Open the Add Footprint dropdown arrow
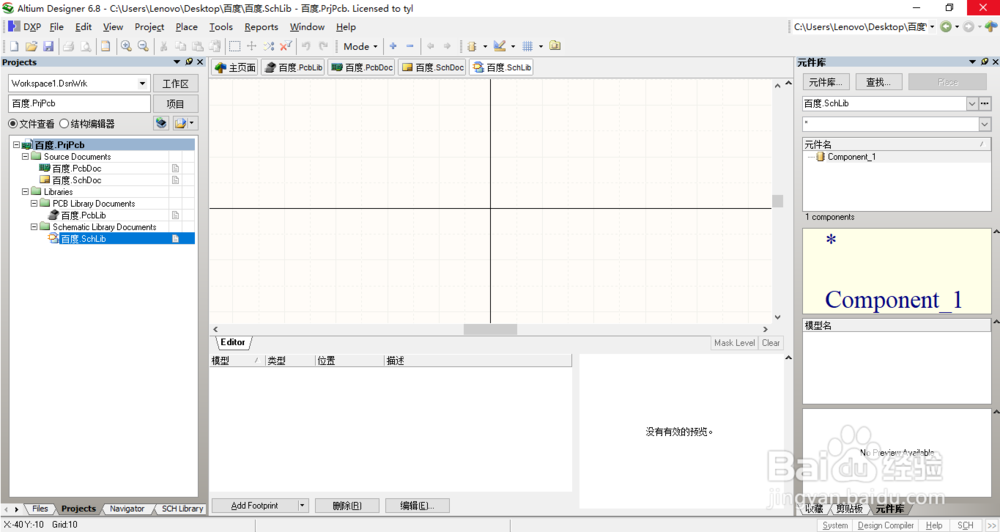 (302, 505)
